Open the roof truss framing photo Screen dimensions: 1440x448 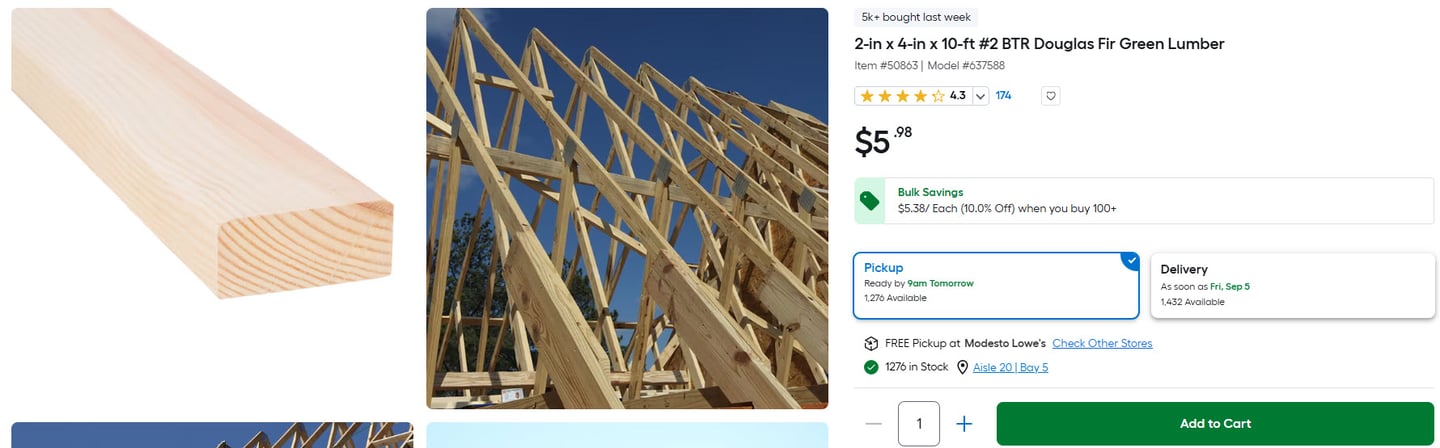627,208
